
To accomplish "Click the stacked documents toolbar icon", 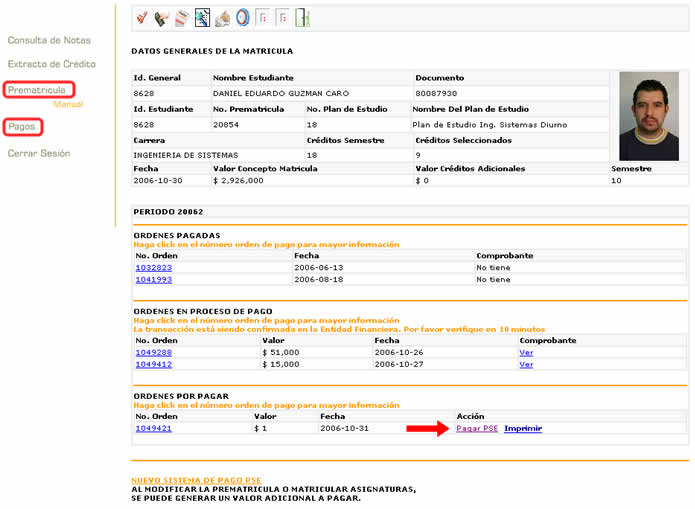I will pyautogui.click(x=182, y=19).
